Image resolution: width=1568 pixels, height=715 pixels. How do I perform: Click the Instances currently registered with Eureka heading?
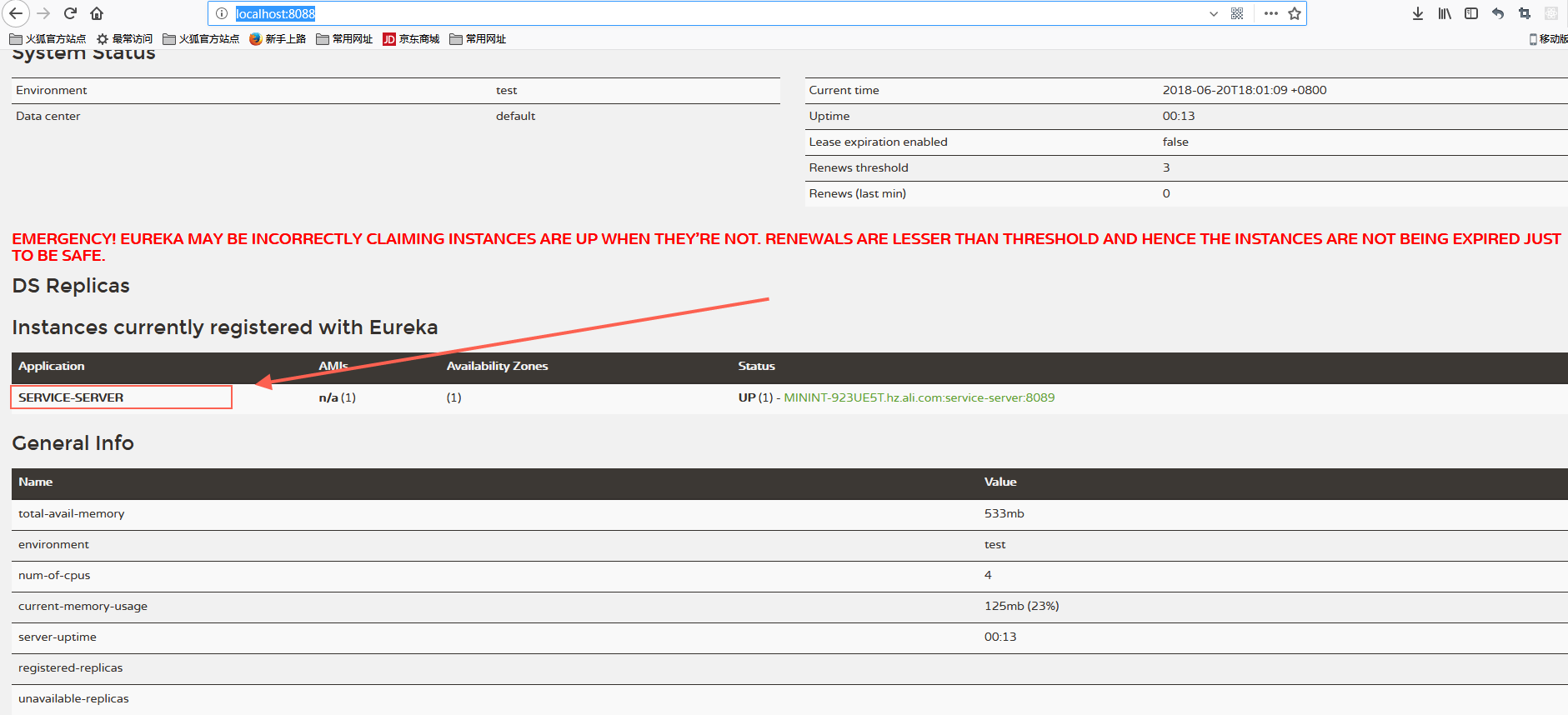(x=224, y=327)
